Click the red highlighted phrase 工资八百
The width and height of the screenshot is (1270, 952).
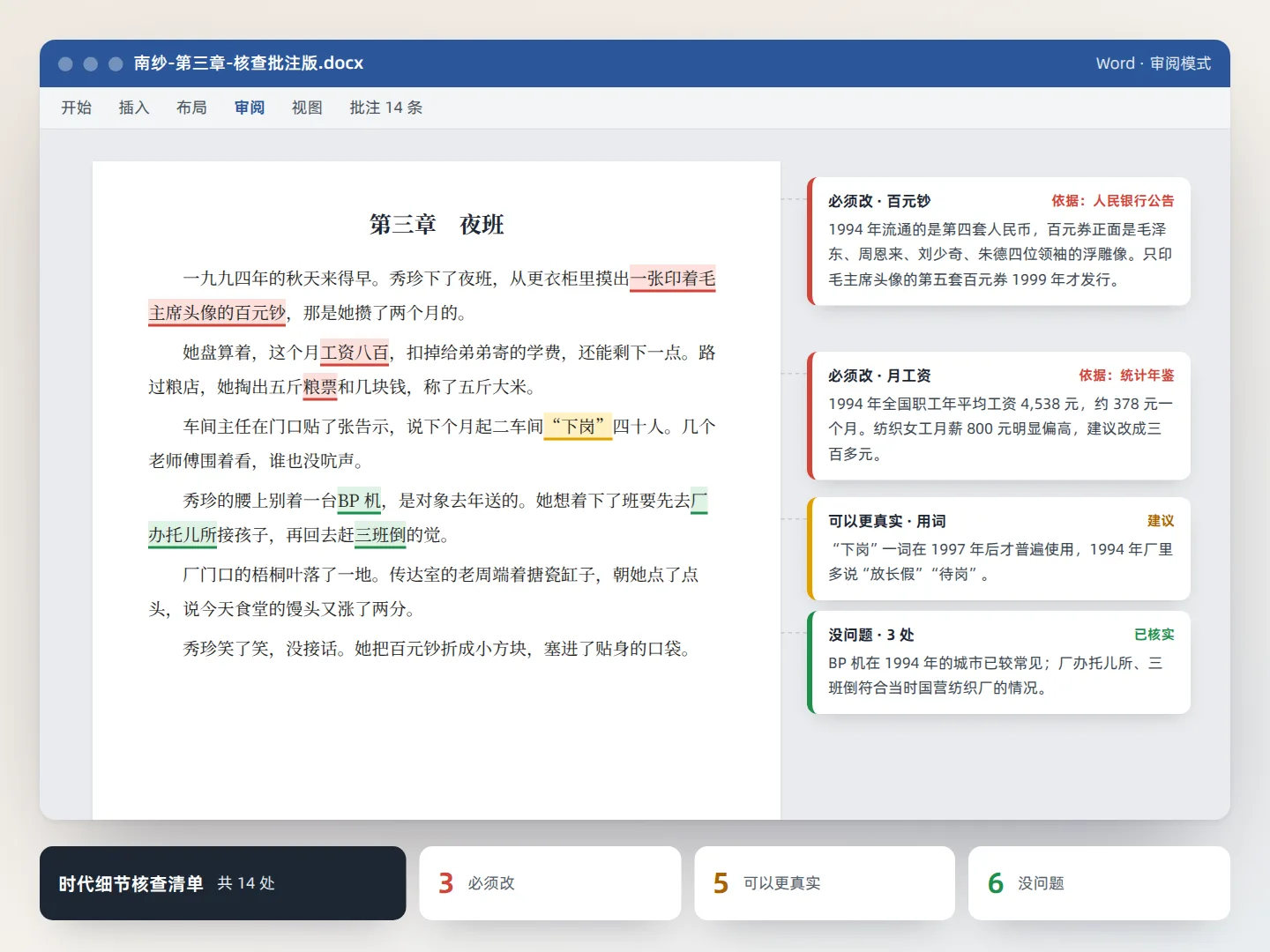click(355, 353)
